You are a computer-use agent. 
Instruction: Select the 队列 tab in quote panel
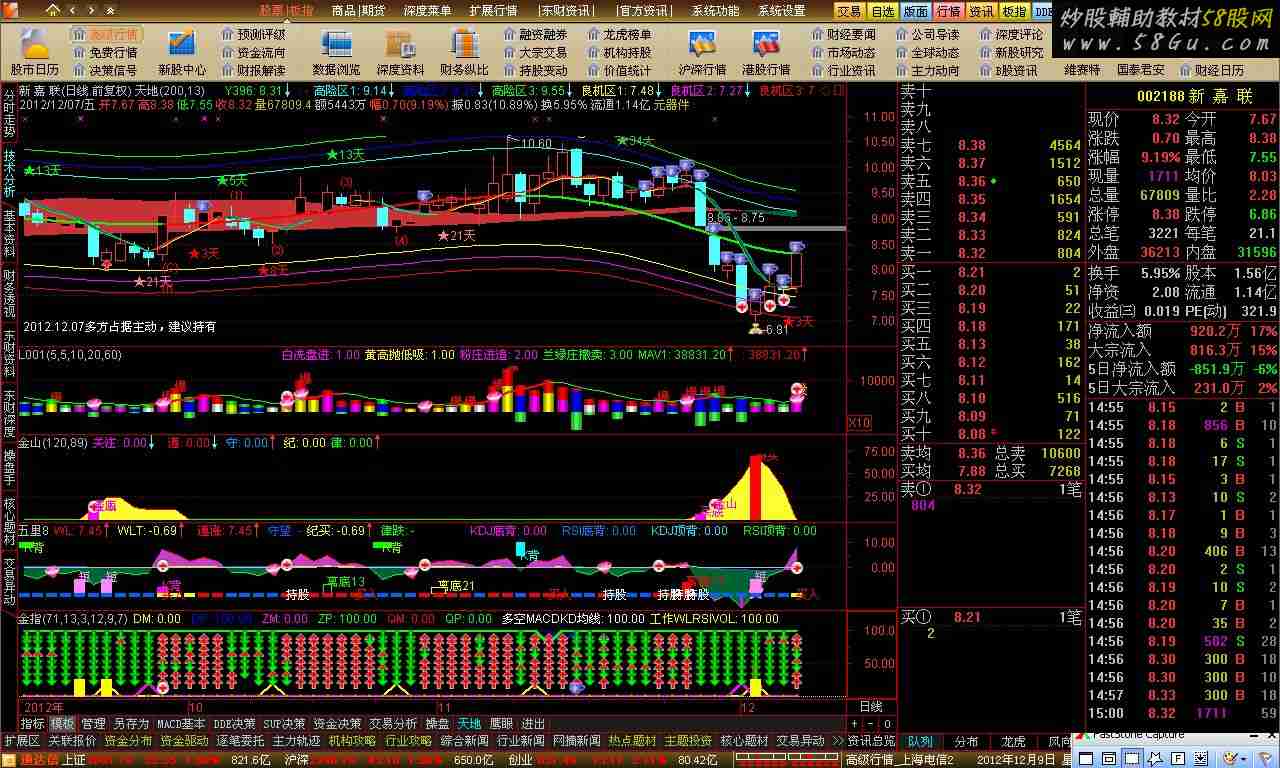click(x=920, y=742)
